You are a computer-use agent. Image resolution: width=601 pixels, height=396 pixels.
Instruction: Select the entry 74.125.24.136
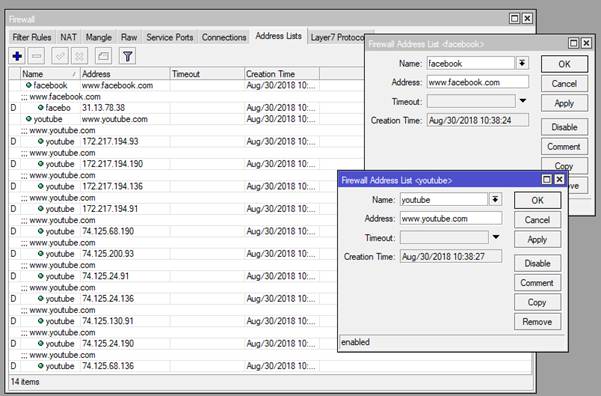pos(173,299)
